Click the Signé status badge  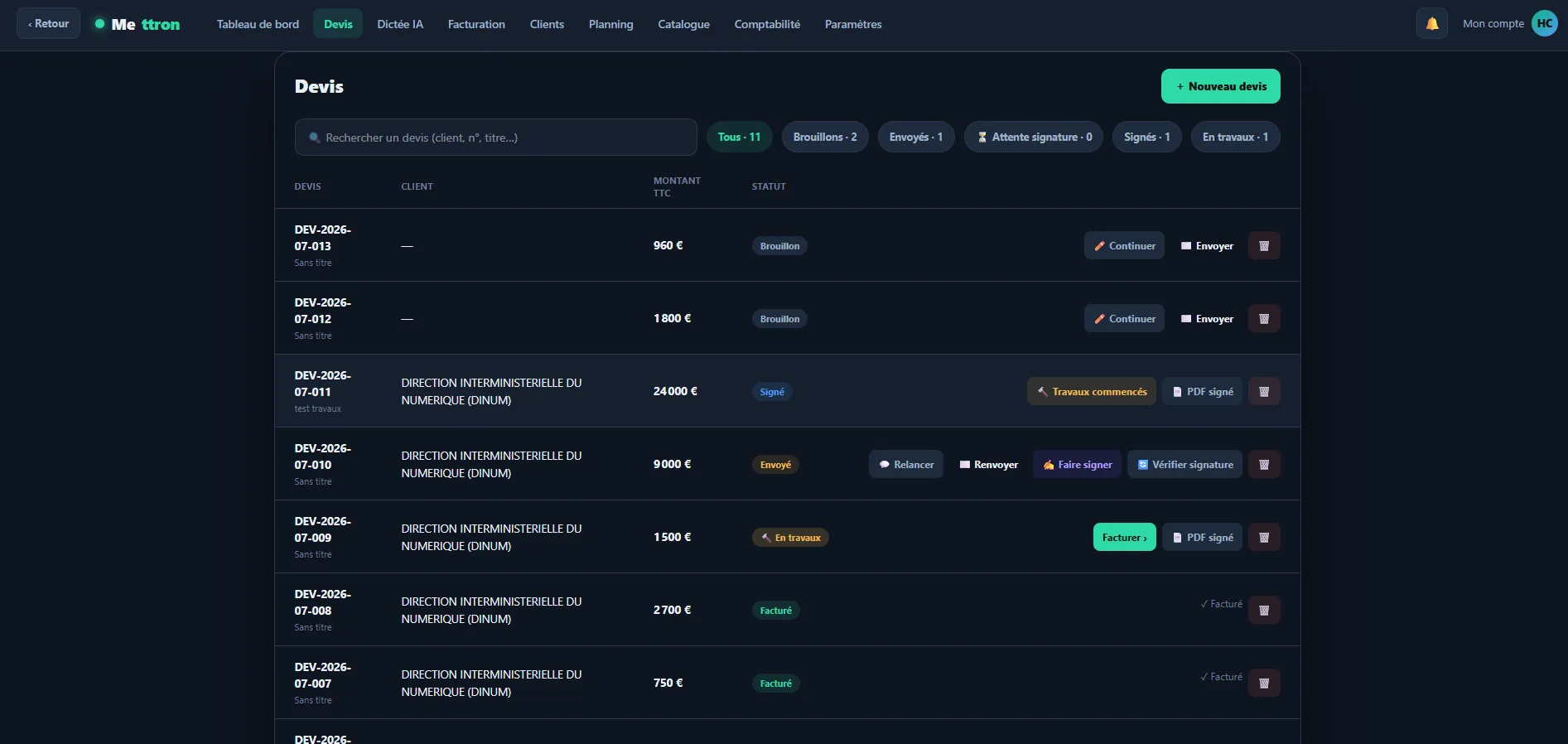click(x=772, y=392)
